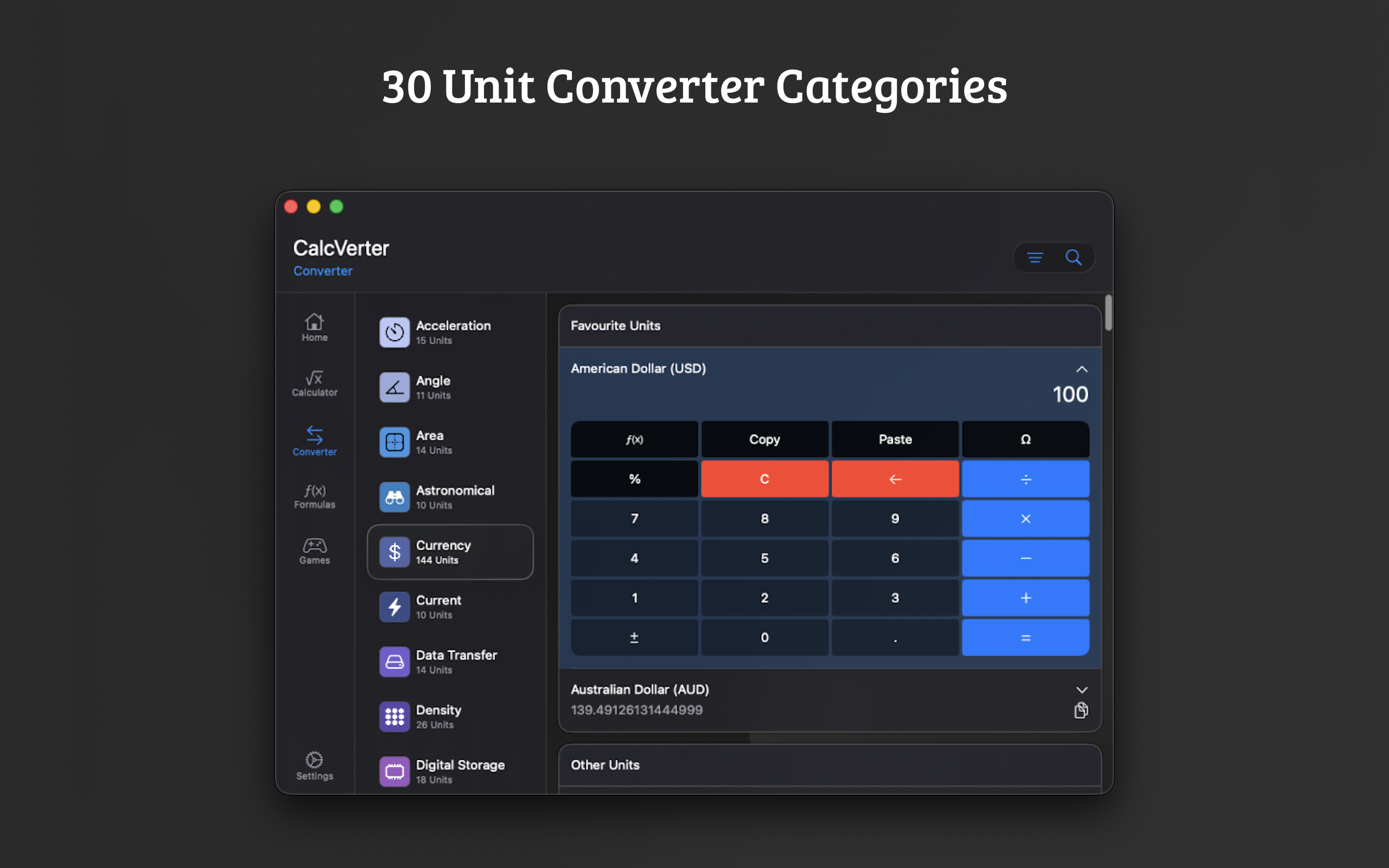Click the '26 Units' label under Density
1389x868 pixels.
tap(435, 725)
